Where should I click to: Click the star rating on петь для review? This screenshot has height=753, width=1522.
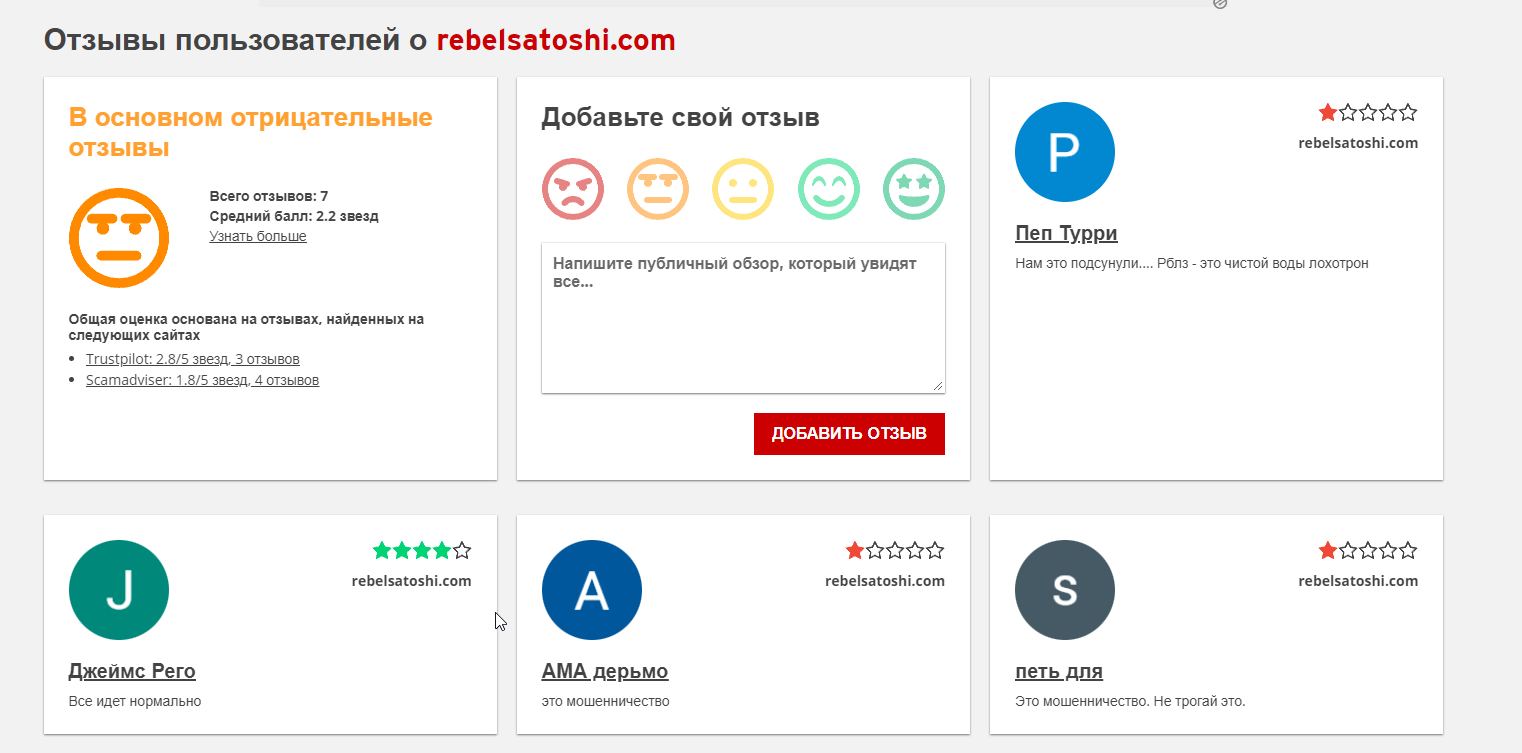pos(1368,550)
